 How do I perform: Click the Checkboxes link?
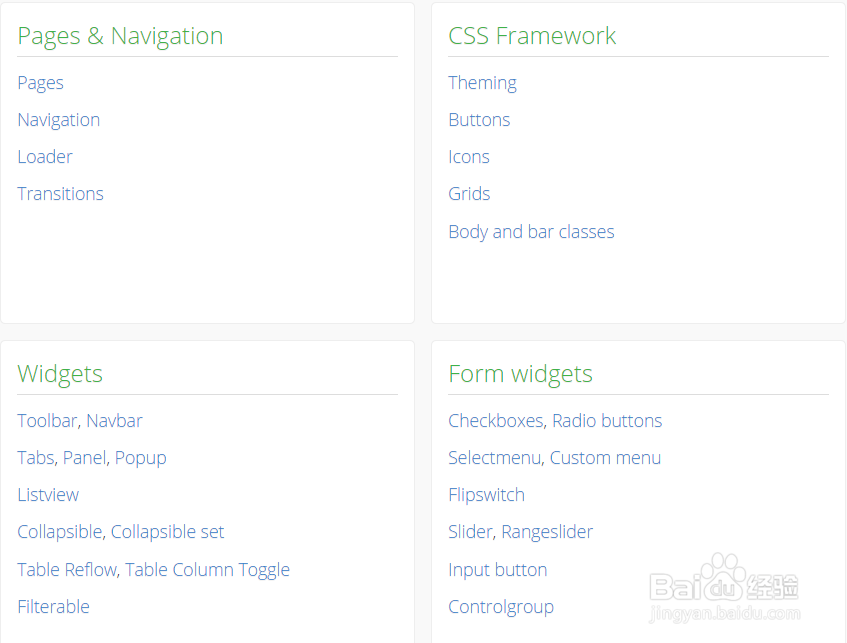tap(496, 420)
